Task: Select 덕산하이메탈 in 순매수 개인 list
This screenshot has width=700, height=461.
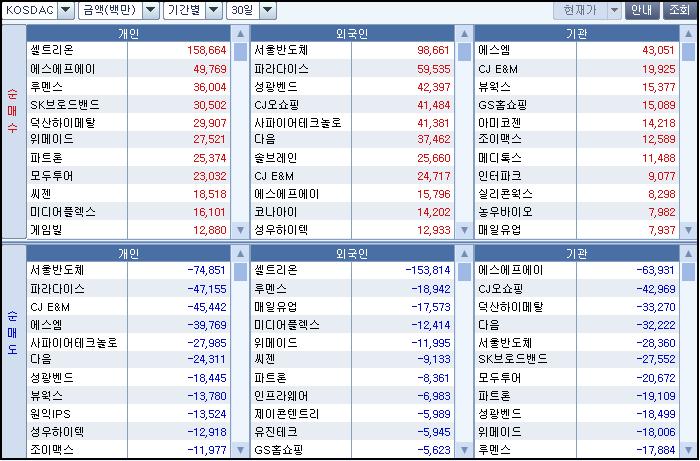Action: click(x=63, y=123)
